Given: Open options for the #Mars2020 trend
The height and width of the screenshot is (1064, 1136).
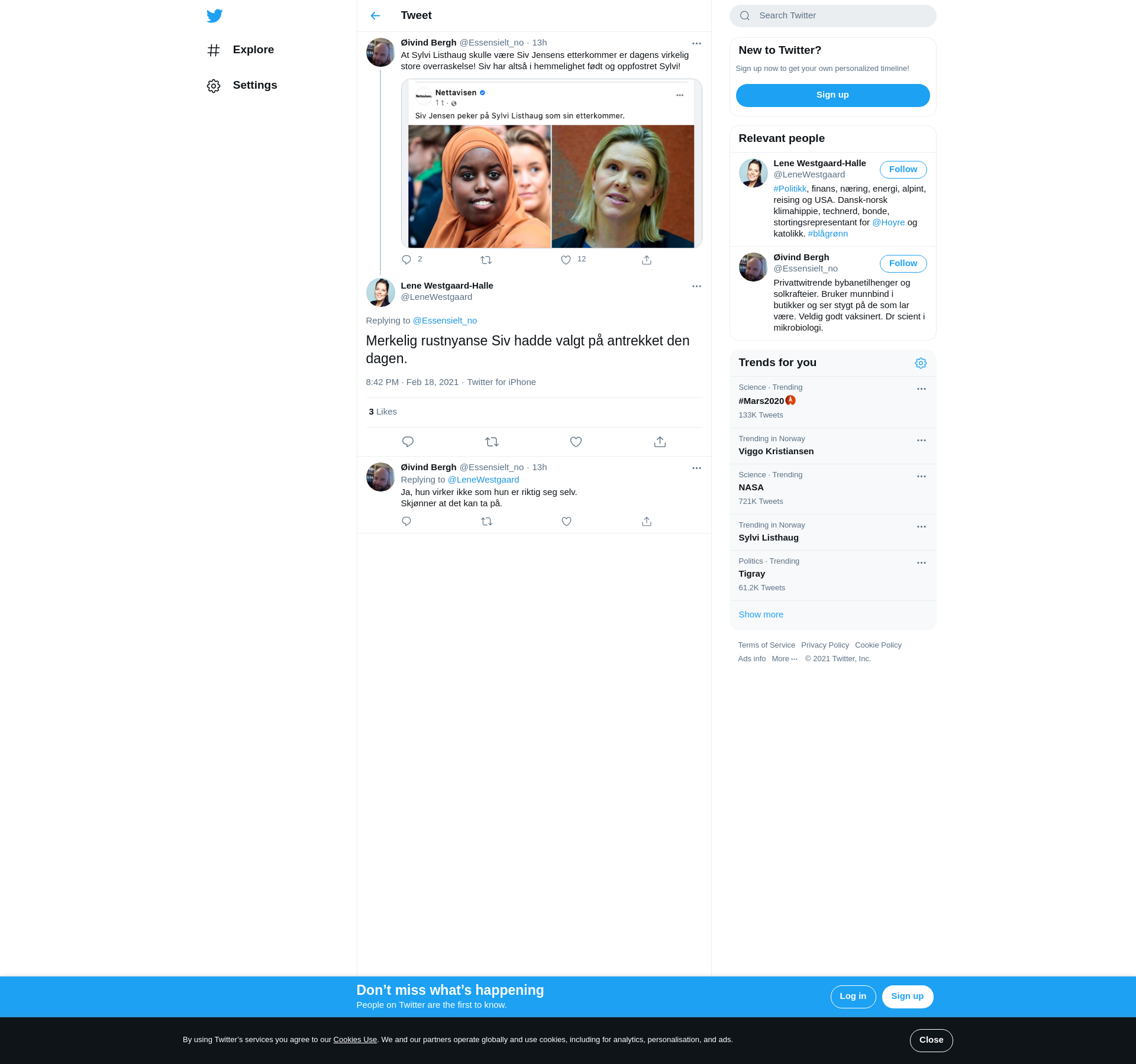Looking at the screenshot, I should [921, 389].
